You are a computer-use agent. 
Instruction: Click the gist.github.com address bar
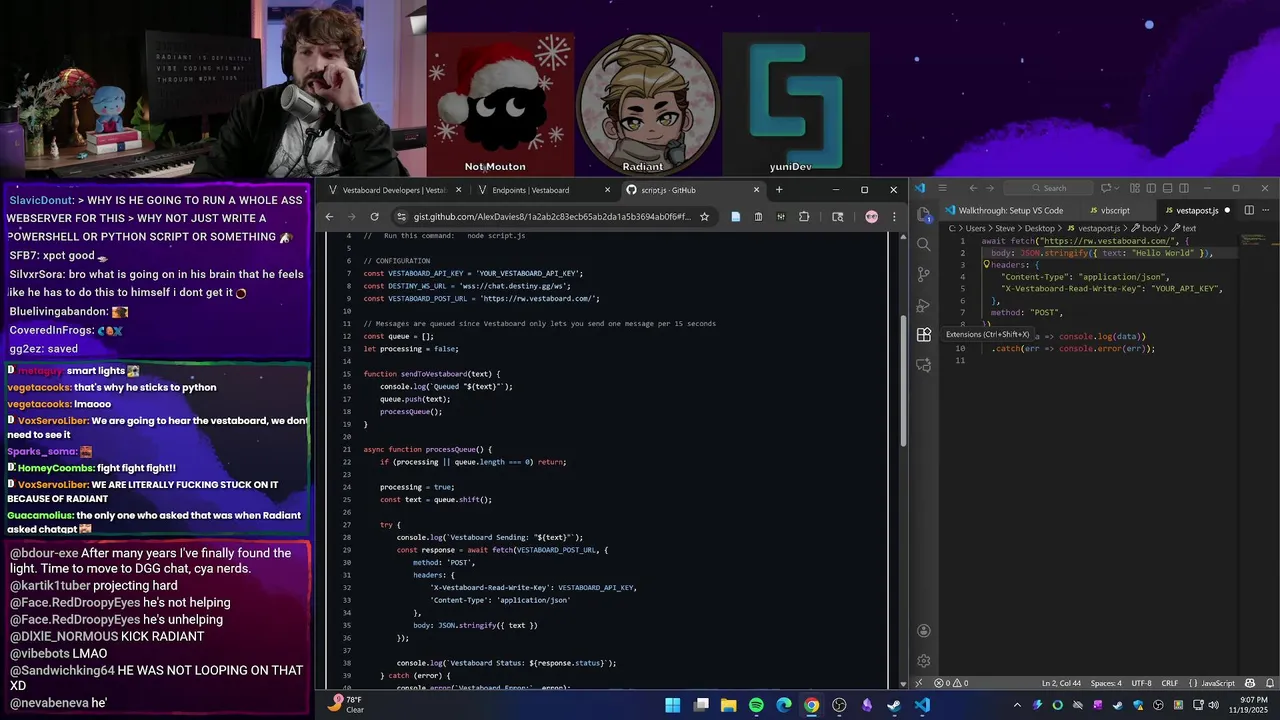click(552, 217)
